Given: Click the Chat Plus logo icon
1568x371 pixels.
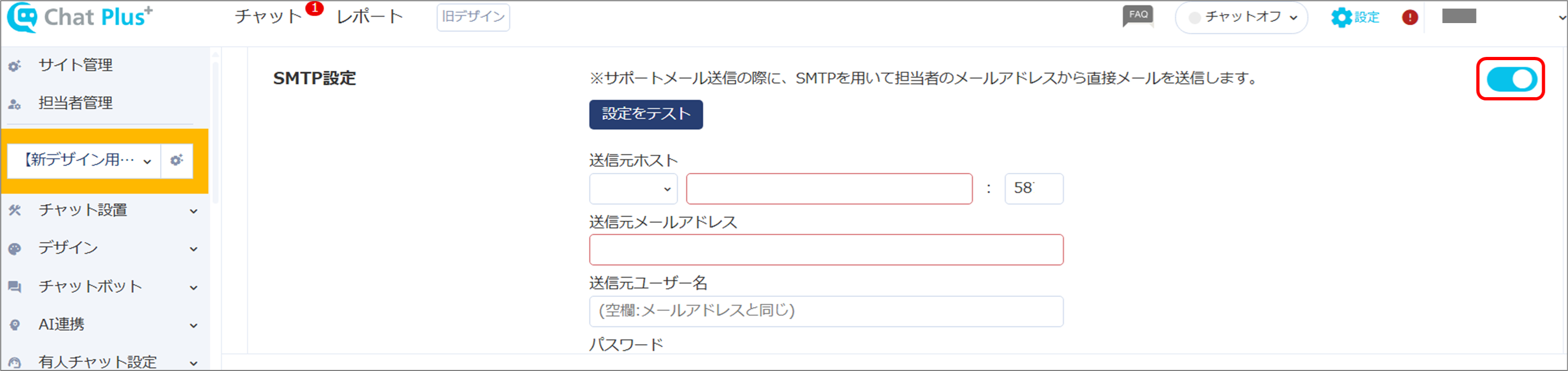Looking at the screenshot, I should click(x=23, y=17).
